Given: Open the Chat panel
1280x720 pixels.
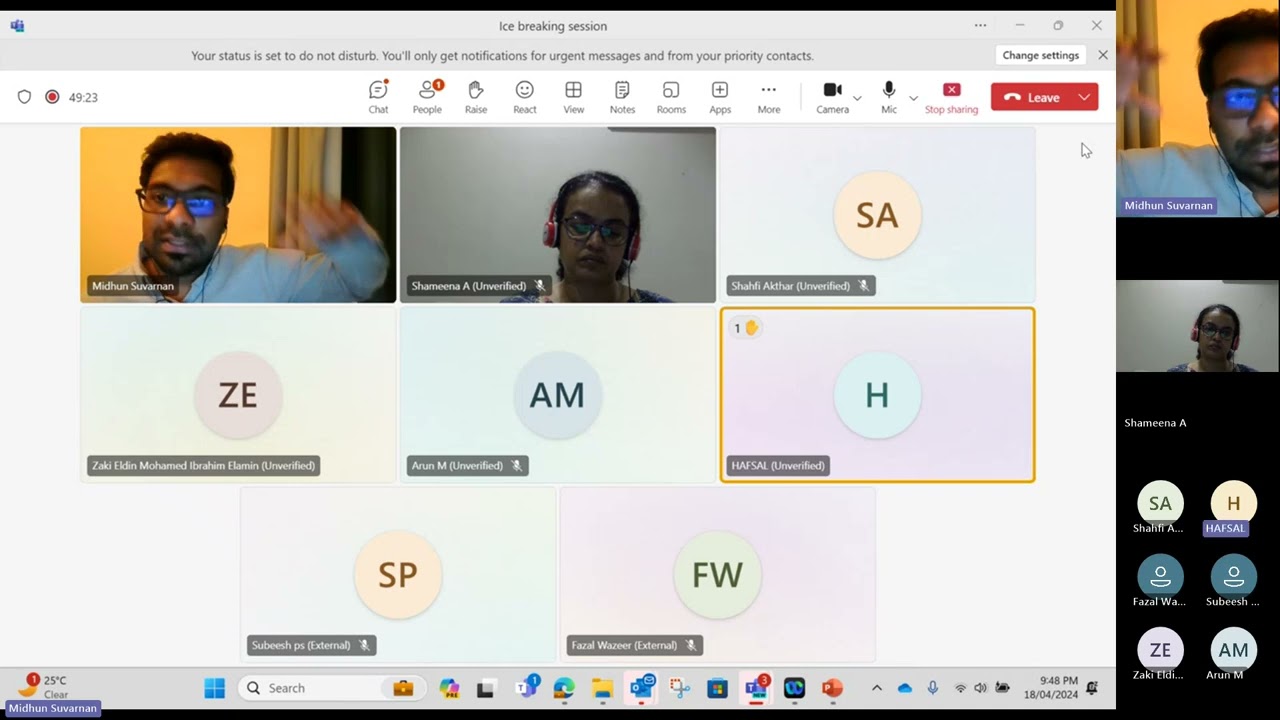Looking at the screenshot, I should tap(378, 97).
